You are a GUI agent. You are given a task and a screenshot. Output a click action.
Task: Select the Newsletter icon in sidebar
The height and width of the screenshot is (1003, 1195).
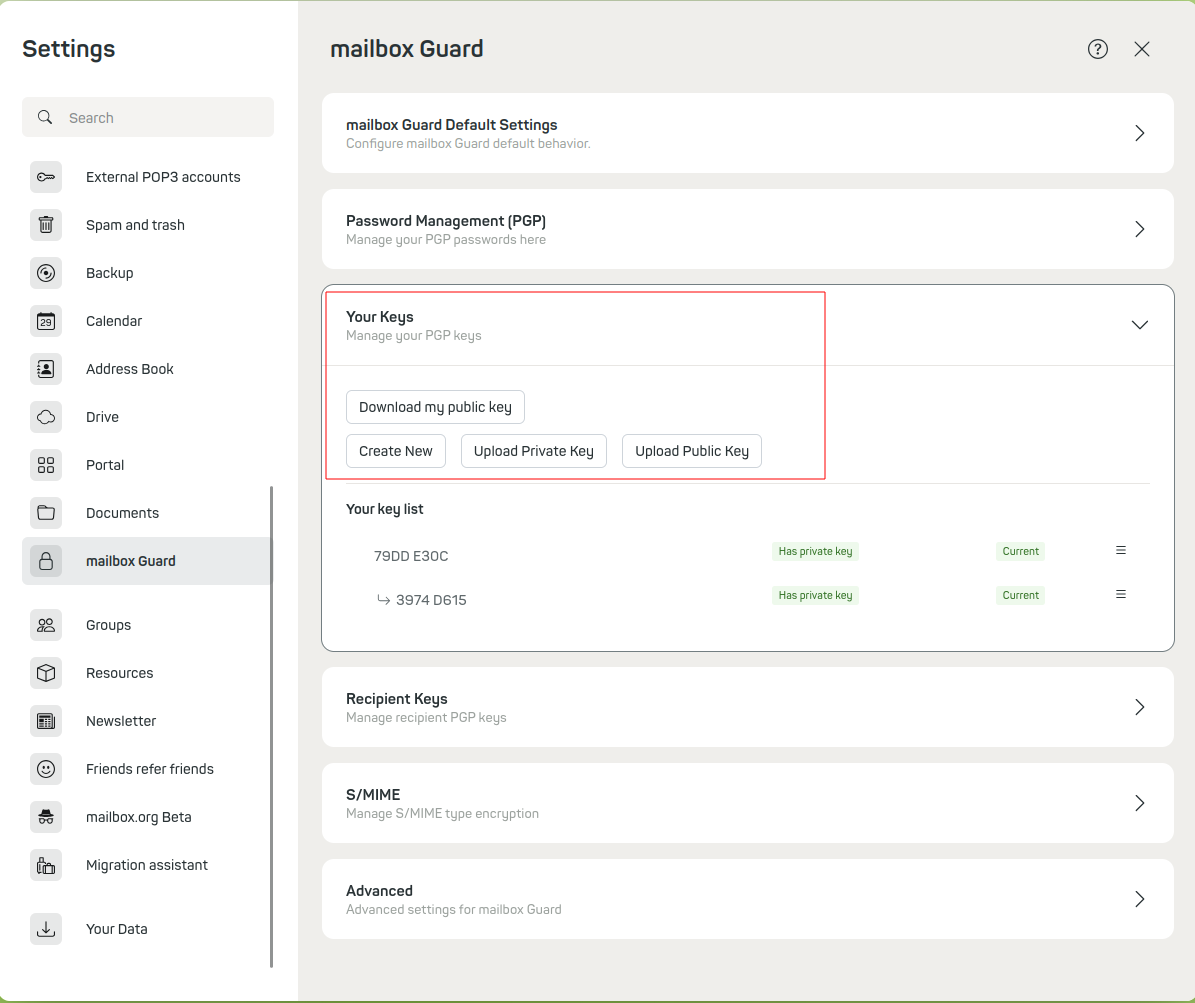(46, 721)
